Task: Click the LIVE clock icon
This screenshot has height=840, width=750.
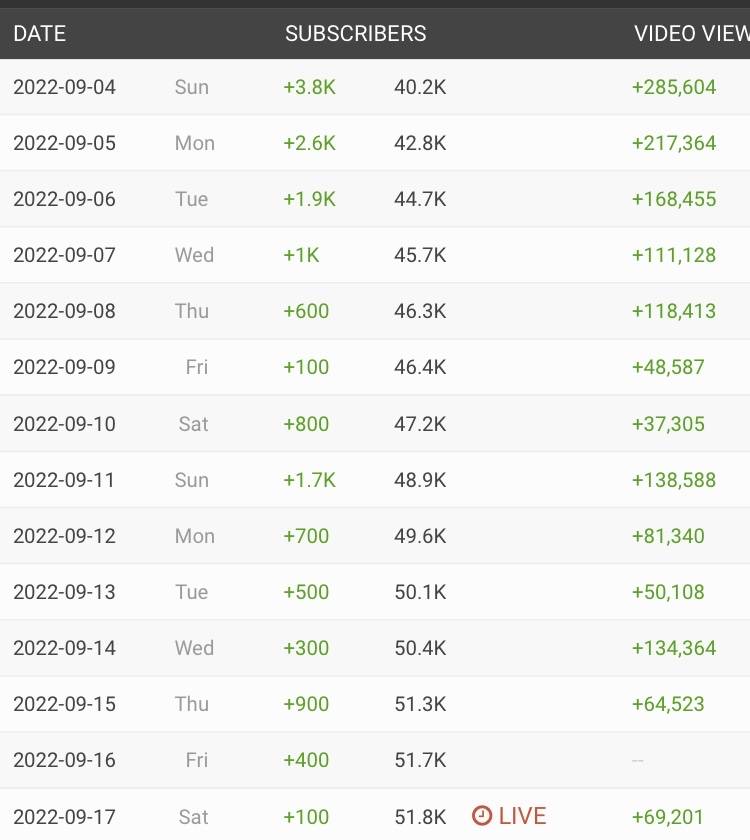Action: tap(482, 816)
